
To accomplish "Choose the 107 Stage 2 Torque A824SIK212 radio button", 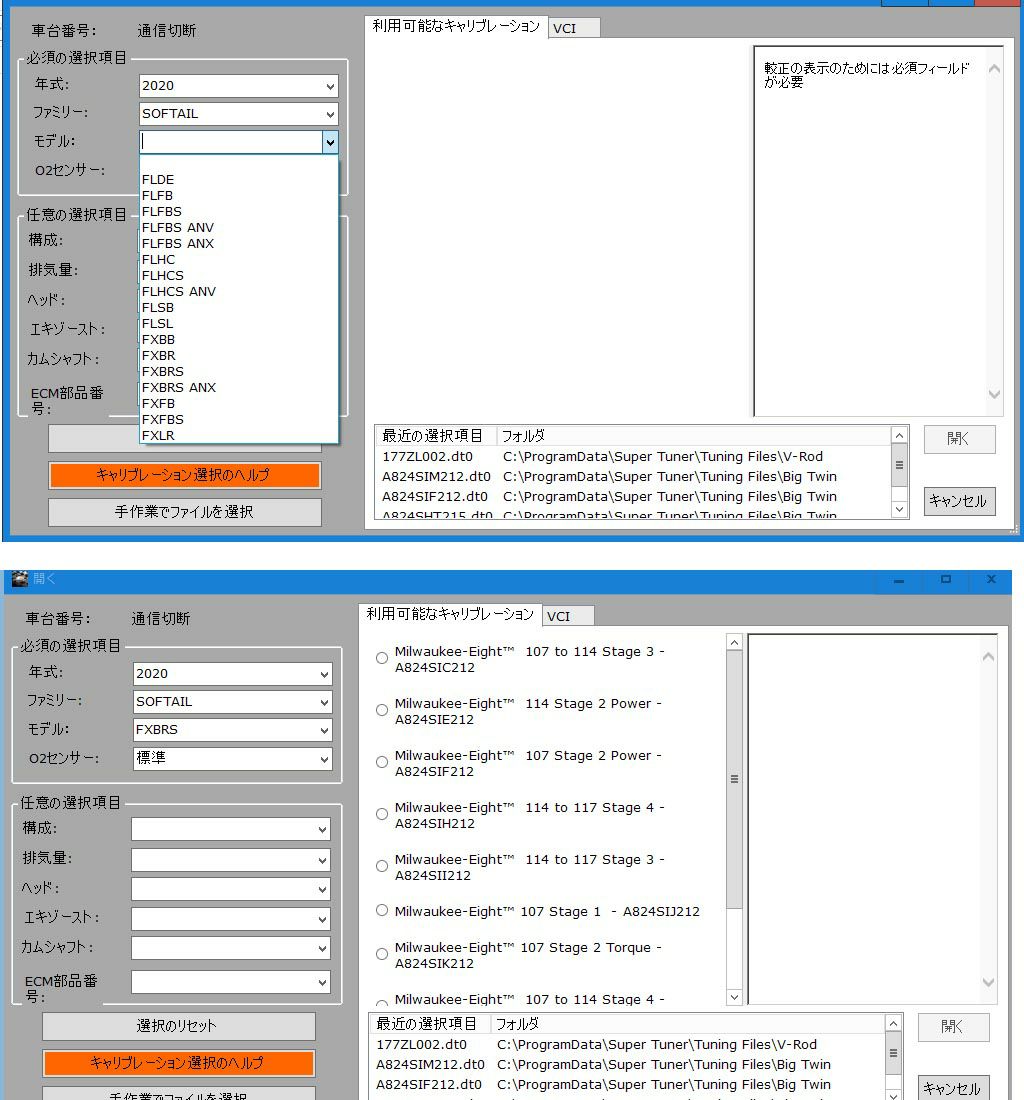I will tap(382, 954).
